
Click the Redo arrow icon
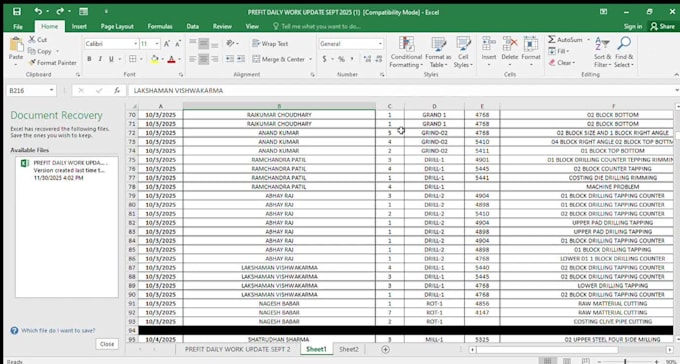pos(60,12)
